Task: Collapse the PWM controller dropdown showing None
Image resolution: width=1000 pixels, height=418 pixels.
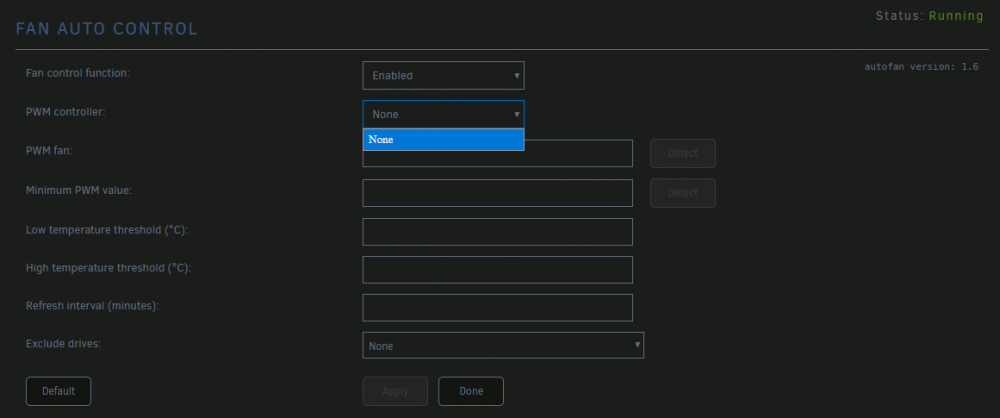Action: point(443,114)
